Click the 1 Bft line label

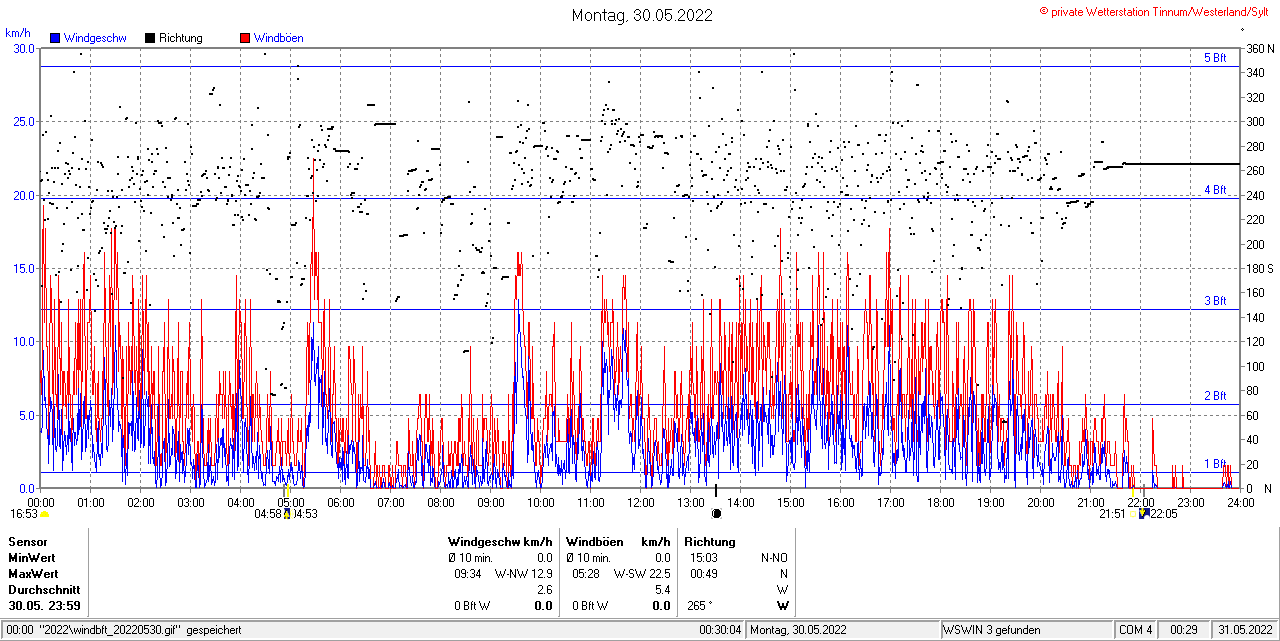click(1215, 464)
